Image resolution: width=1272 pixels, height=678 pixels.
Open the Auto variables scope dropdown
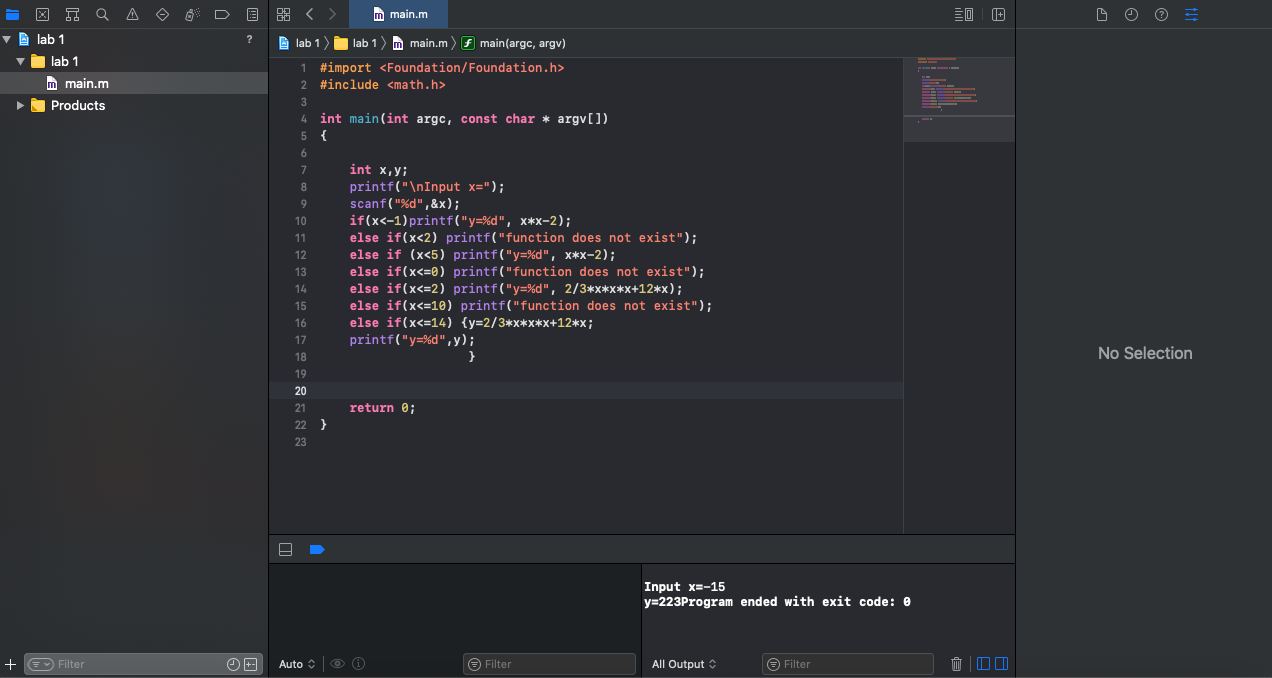tap(297, 664)
